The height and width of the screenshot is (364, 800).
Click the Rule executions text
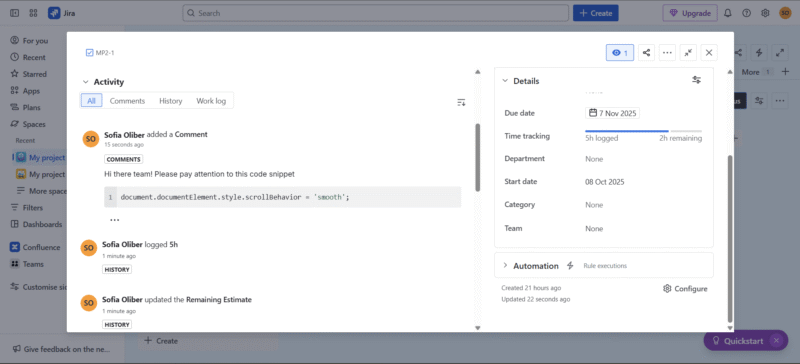pos(605,266)
